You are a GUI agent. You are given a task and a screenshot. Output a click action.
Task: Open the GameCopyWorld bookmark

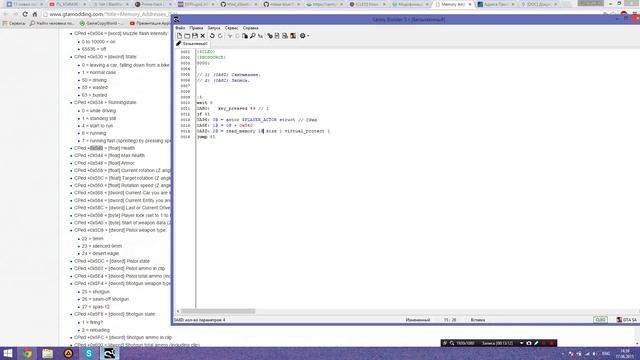[101, 23]
